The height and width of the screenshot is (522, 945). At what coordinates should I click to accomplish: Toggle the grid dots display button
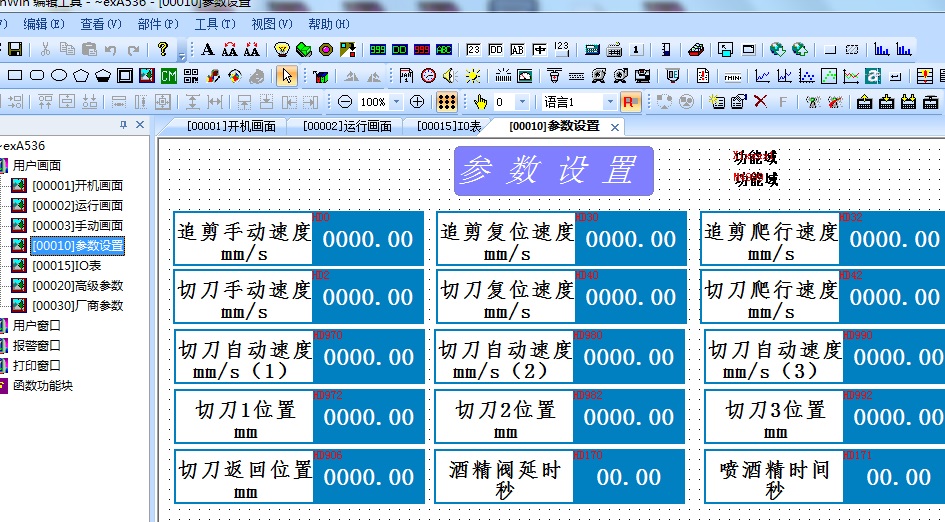pos(447,102)
